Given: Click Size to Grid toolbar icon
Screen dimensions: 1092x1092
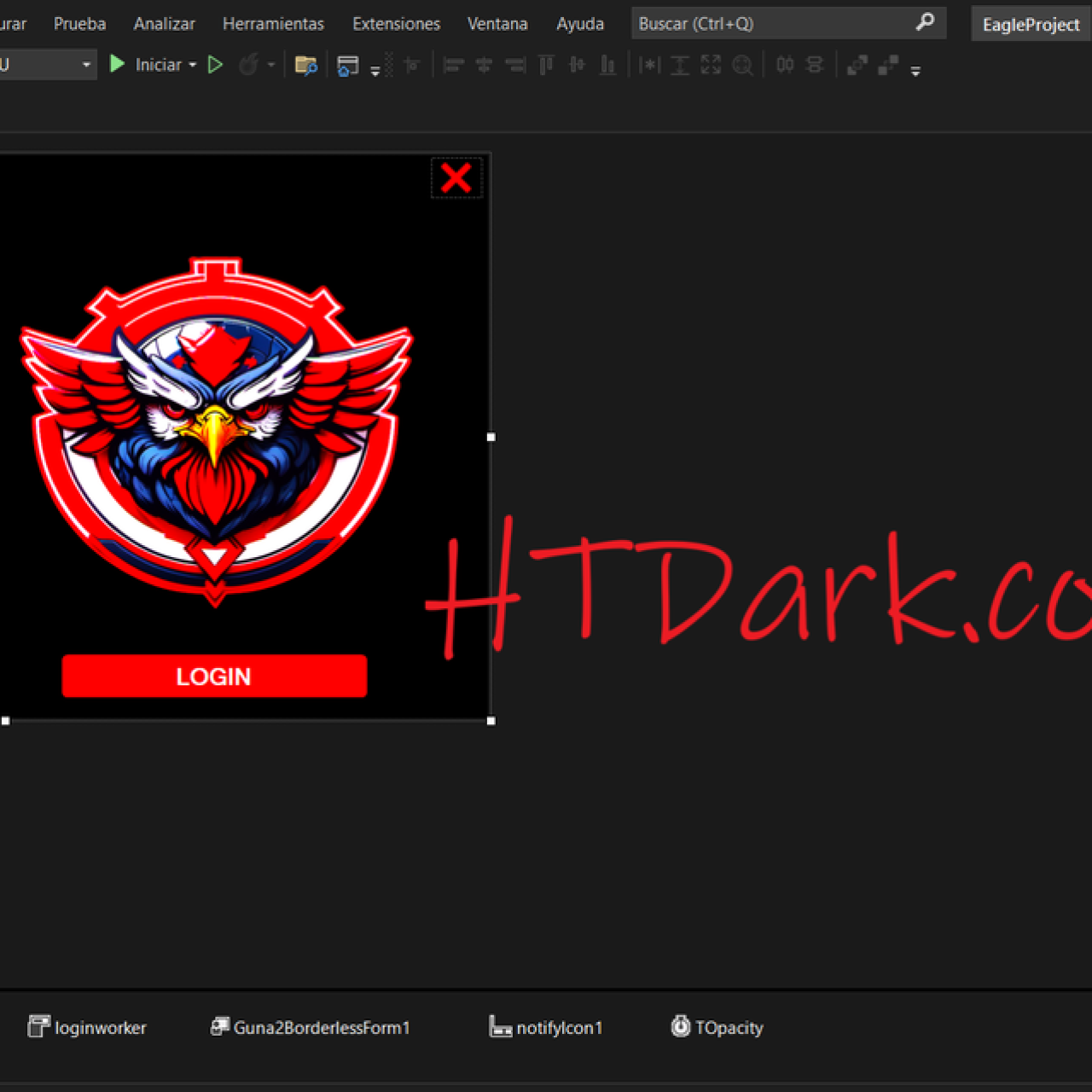Looking at the screenshot, I should pyautogui.click(x=743, y=66).
